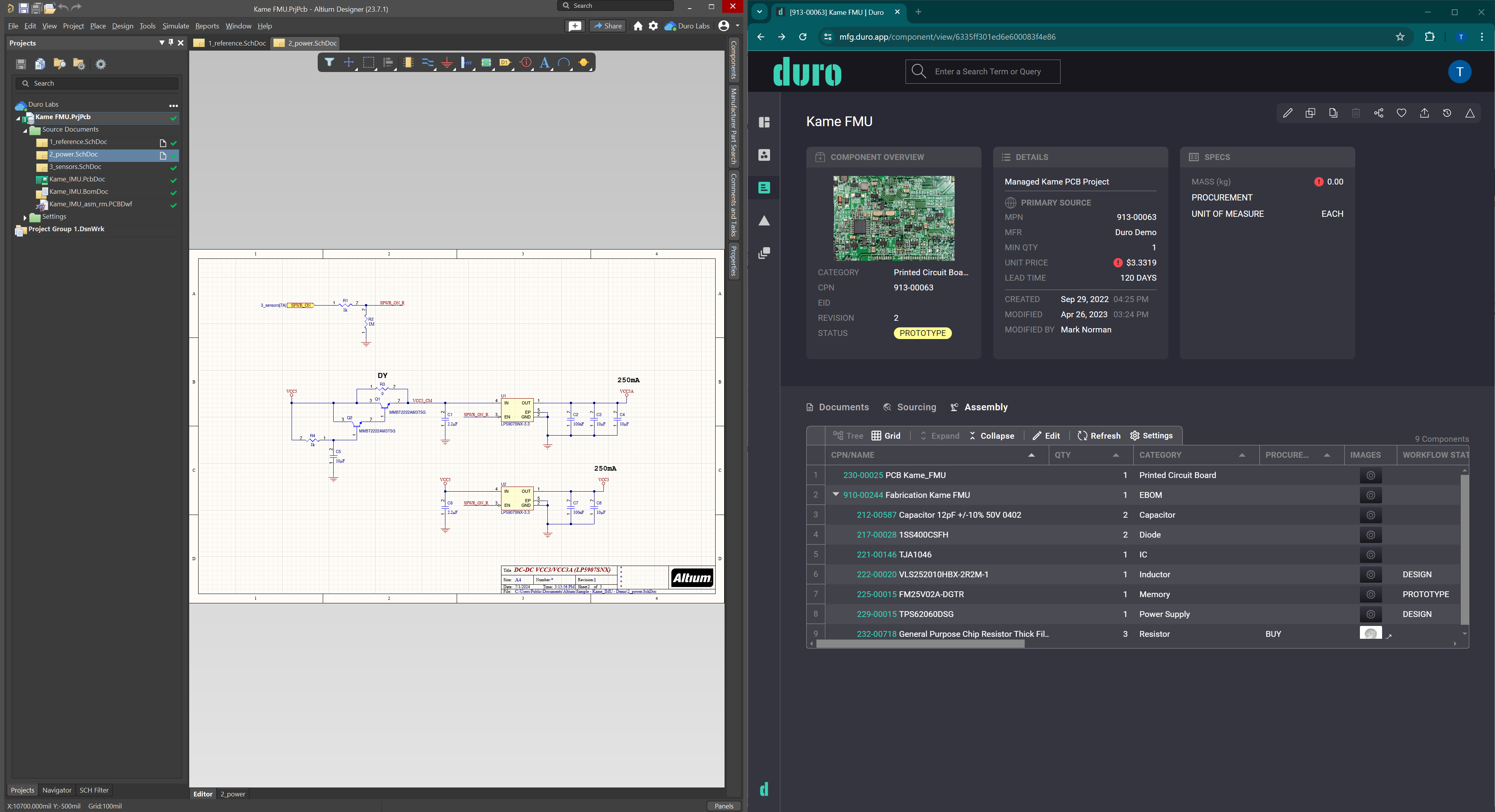Share the Kame FMU component
The width and height of the screenshot is (1495, 812).
pyautogui.click(x=1379, y=113)
